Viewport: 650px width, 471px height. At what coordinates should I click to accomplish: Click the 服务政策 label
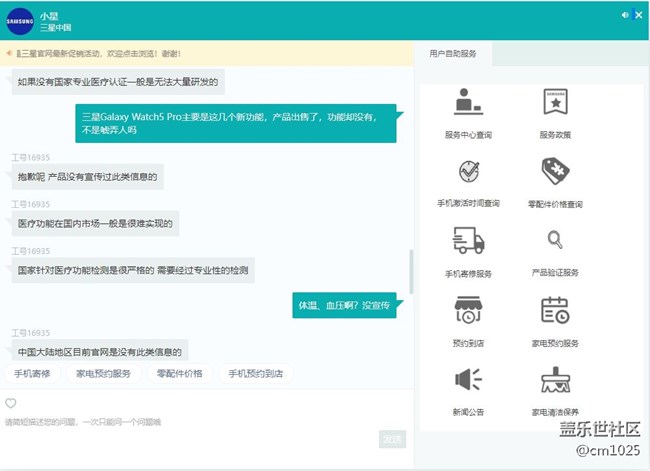tap(555, 135)
